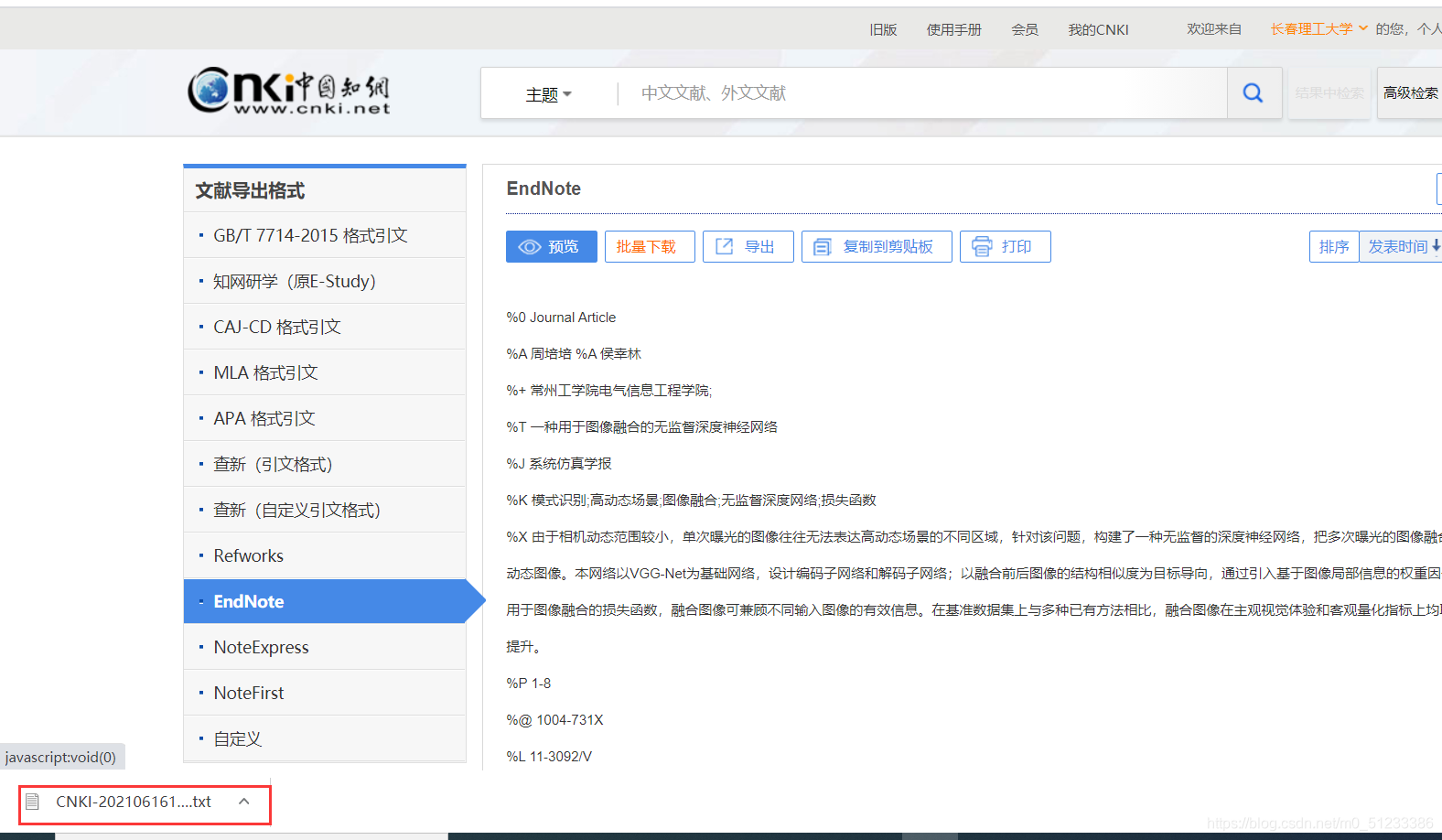Click the '%K 模式识别' keywords line
Screen dimensions: 1442x840
coord(691,501)
